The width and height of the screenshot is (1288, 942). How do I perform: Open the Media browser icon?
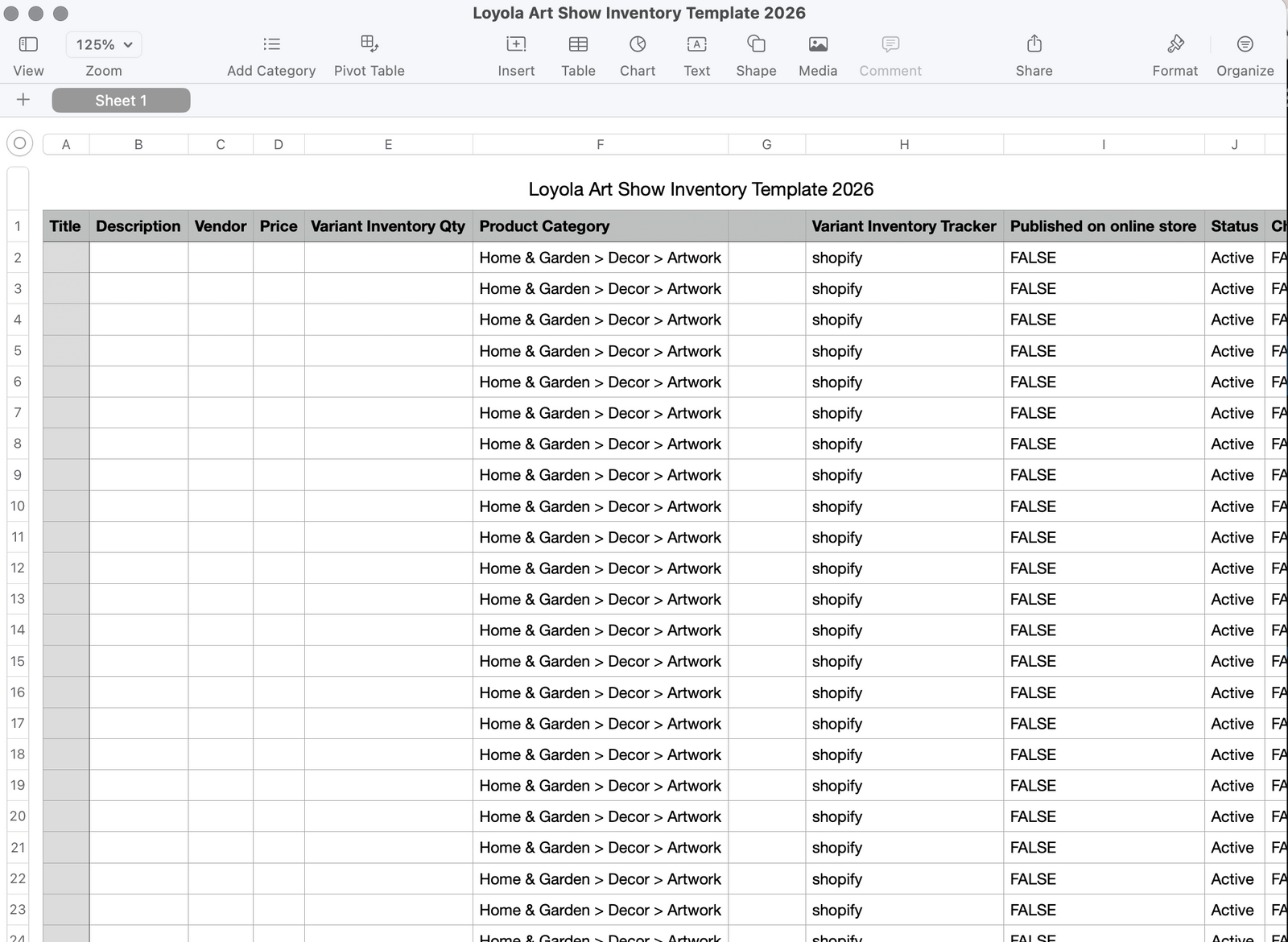tap(818, 44)
